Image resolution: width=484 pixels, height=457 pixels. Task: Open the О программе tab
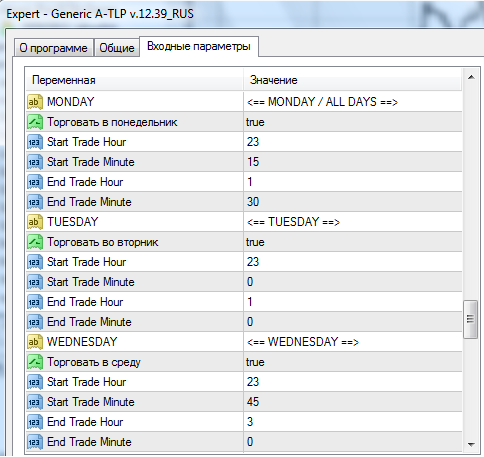(x=53, y=48)
